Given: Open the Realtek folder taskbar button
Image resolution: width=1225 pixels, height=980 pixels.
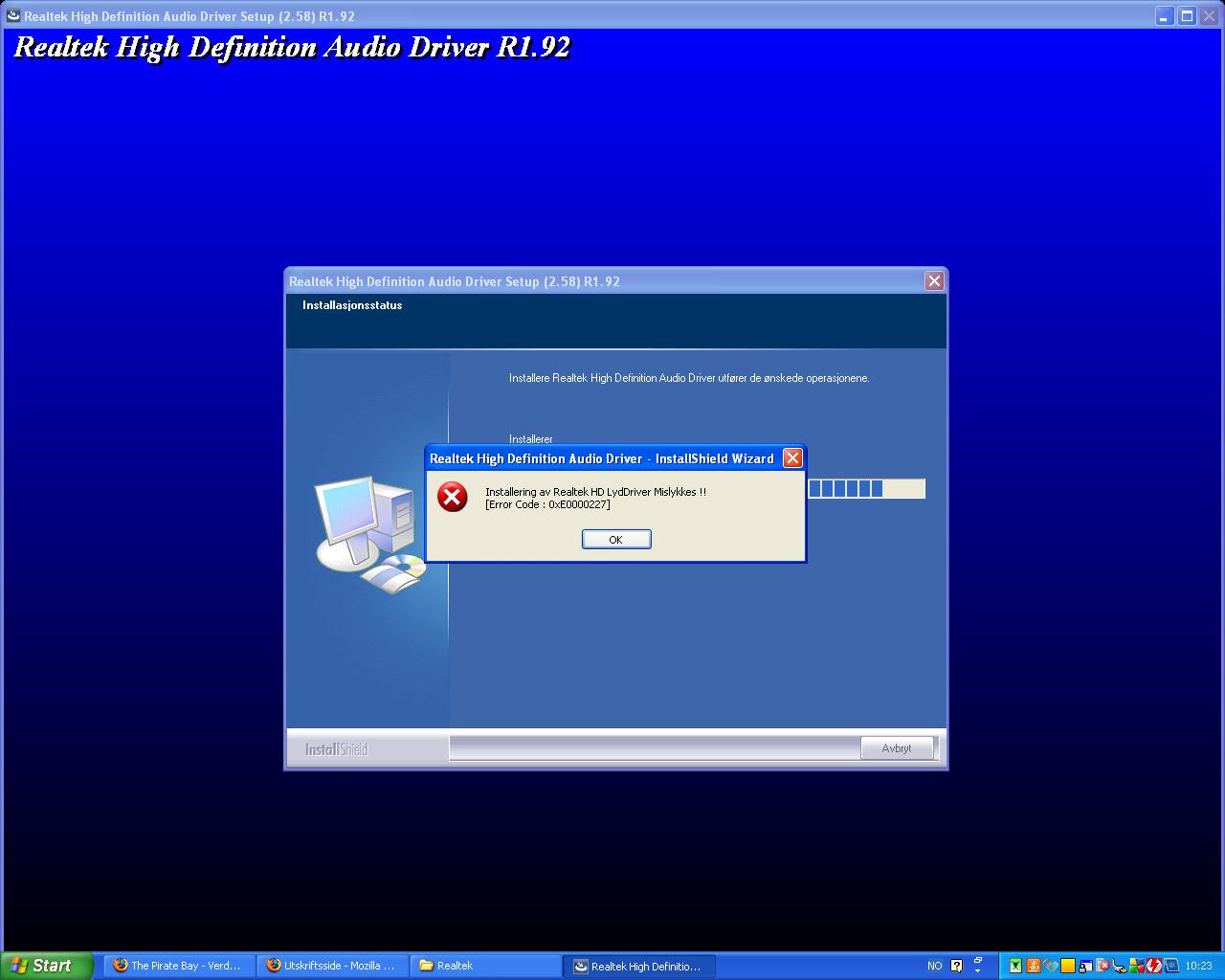Looking at the screenshot, I should [486, 966].
